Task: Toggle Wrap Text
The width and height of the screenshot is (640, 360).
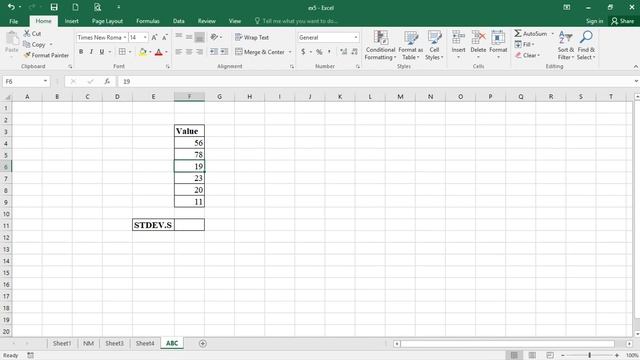Action: (252, 37)
